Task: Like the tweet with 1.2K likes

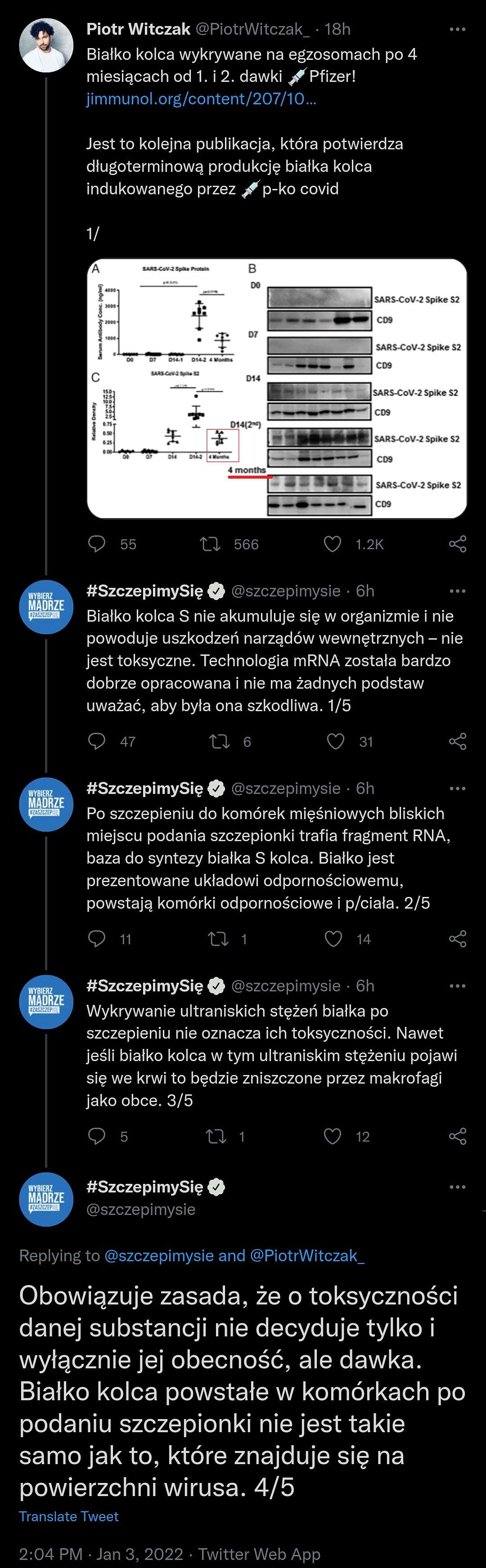Action: [x=333, y=543]
